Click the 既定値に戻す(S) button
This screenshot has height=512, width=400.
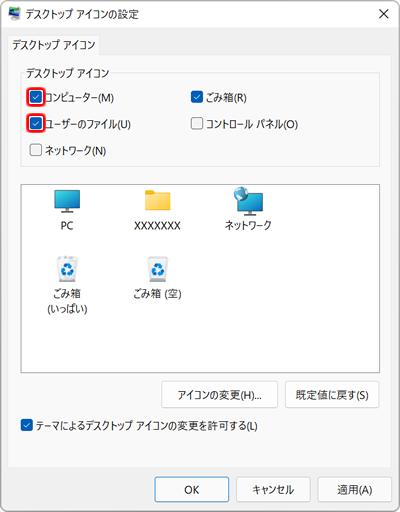pyautogui.click(x=332, y=395)
